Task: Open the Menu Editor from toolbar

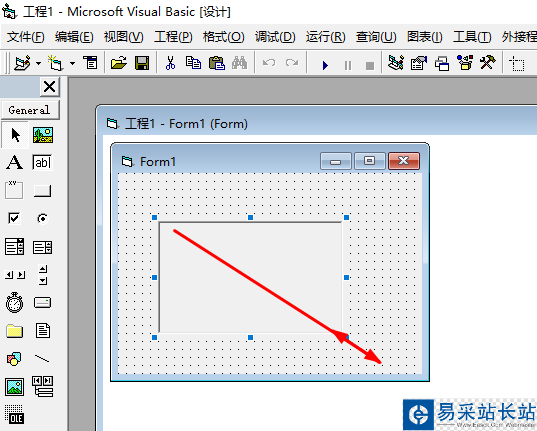Action: pos(91,63)
